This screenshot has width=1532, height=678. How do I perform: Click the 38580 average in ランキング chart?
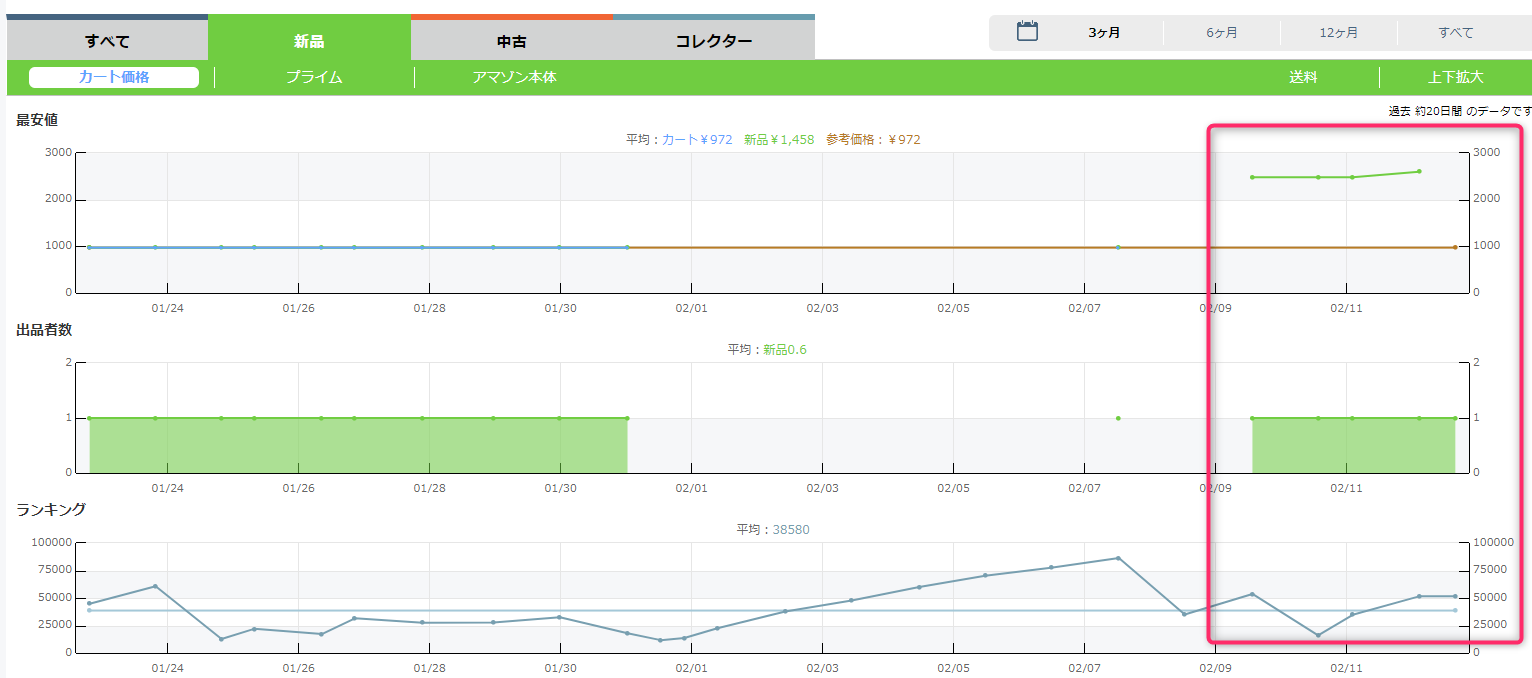coord(790,530)
